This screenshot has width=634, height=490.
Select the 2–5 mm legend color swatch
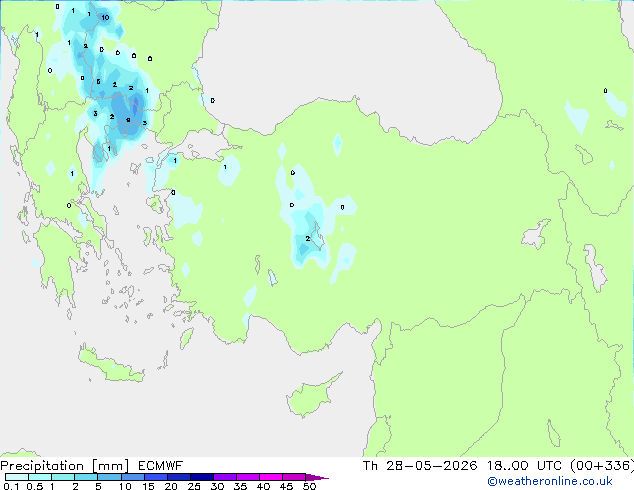(x=86, y=477)
